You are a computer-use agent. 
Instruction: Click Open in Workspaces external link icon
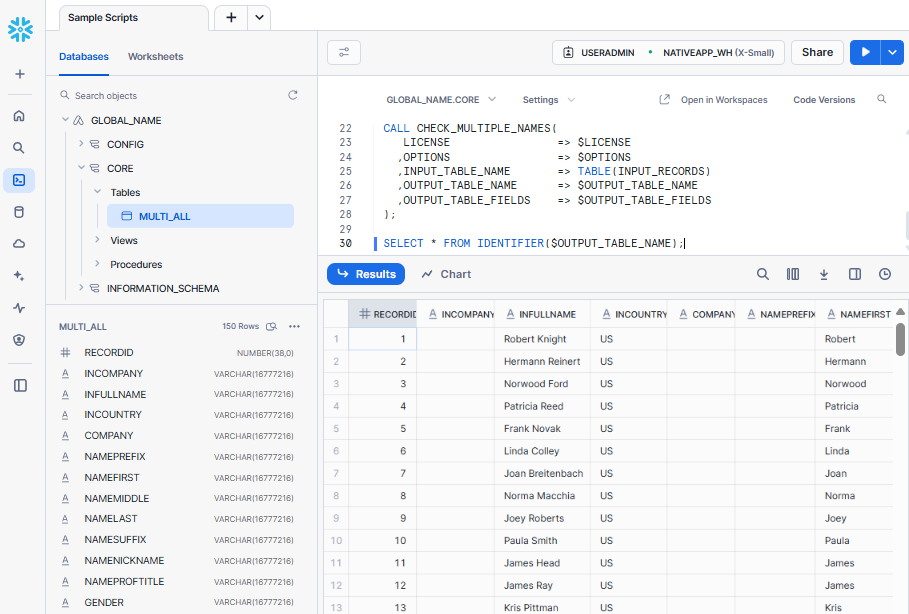tap(665, 100)
